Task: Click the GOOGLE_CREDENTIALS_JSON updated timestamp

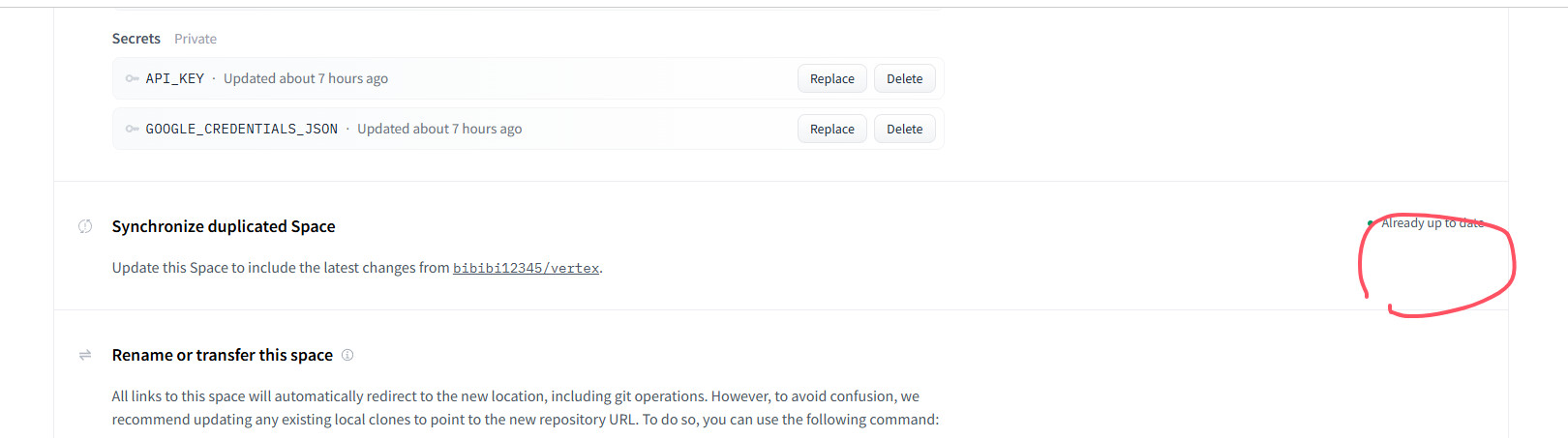Action: (x=439, y=129)
